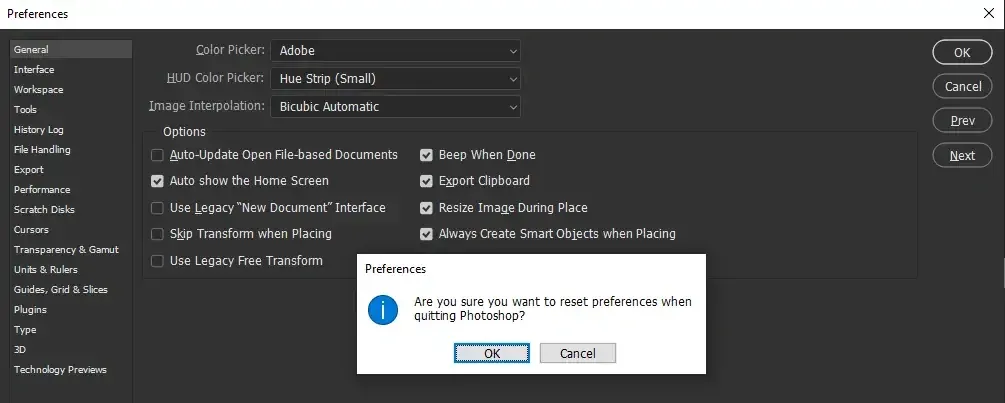The image size is (1005, 403).
Task: Open the Color Picker dropdown
Action: (x=396, y=50)
